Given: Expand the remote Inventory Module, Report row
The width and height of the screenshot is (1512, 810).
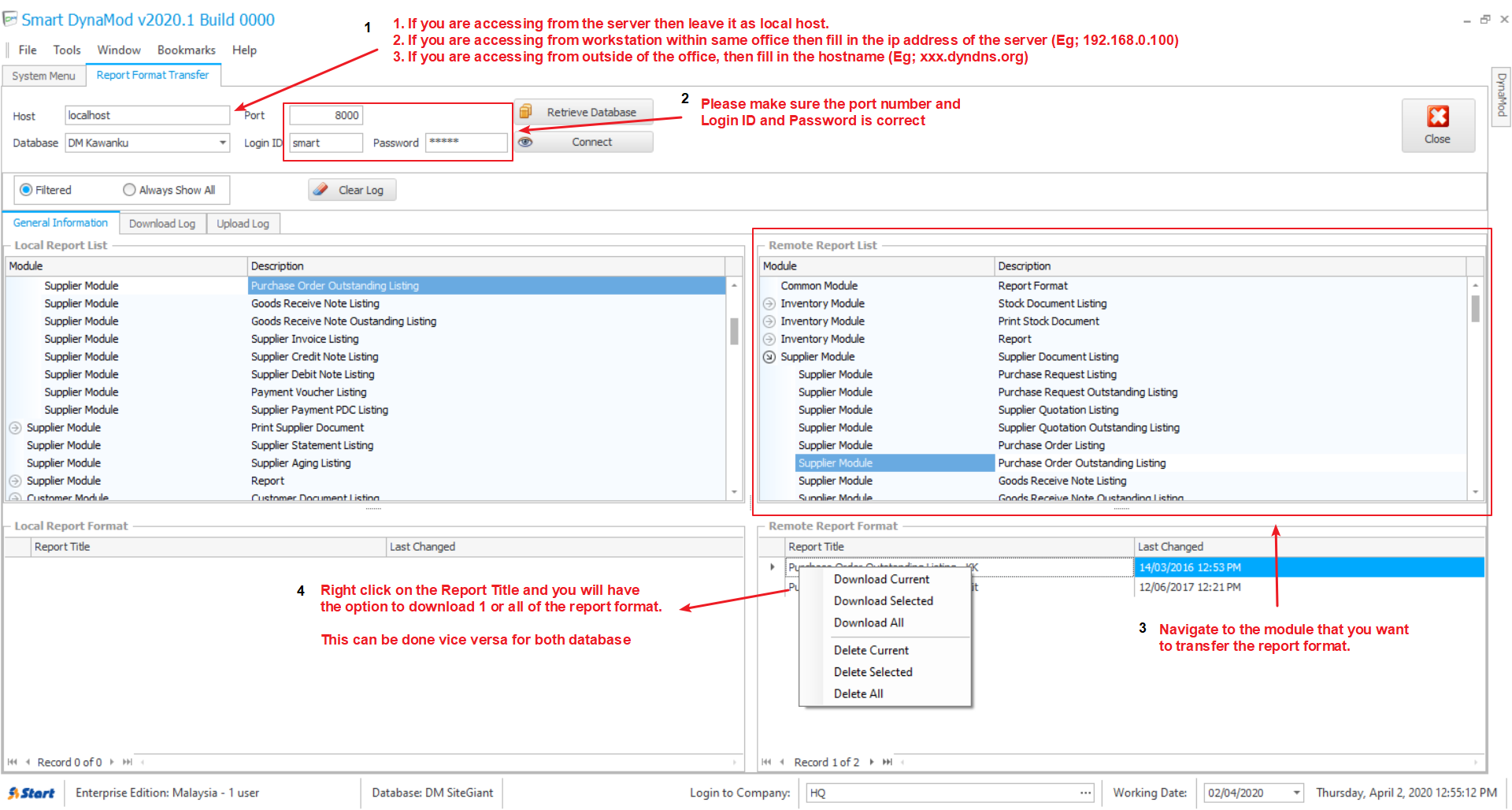Looking at the screenshot, I should (x=769, y=339).
